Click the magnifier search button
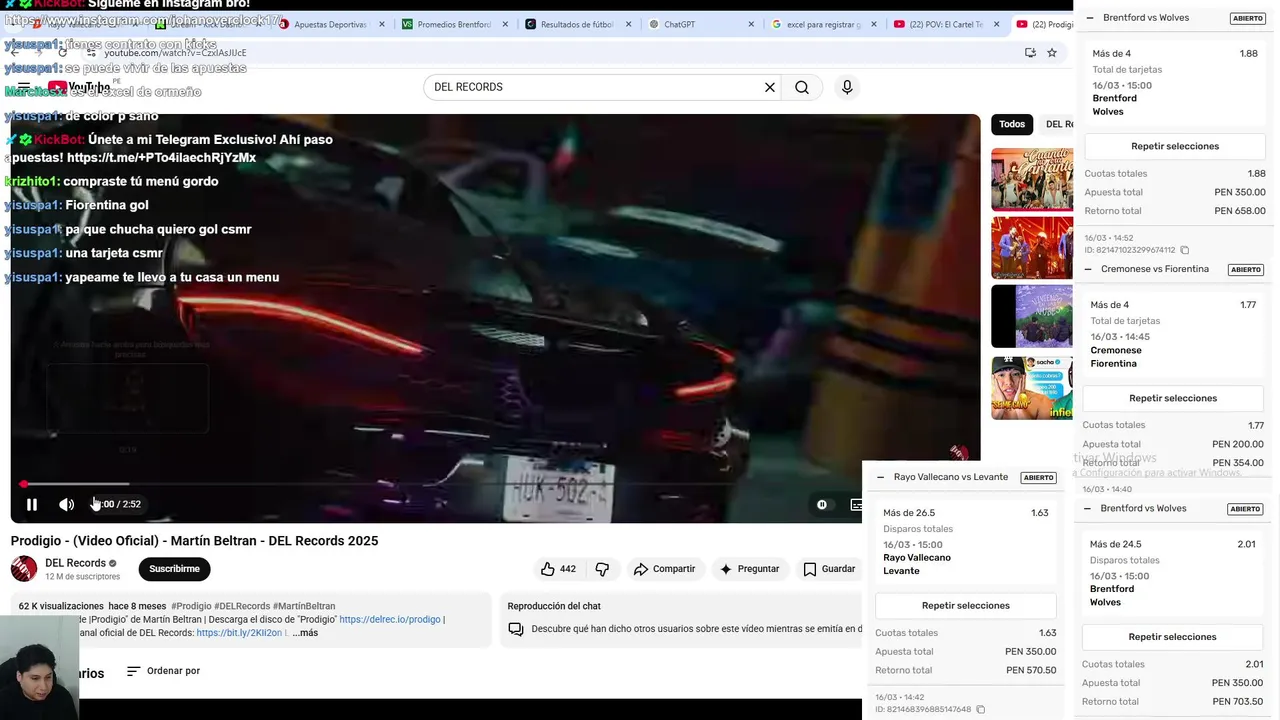 coord(802,87)
